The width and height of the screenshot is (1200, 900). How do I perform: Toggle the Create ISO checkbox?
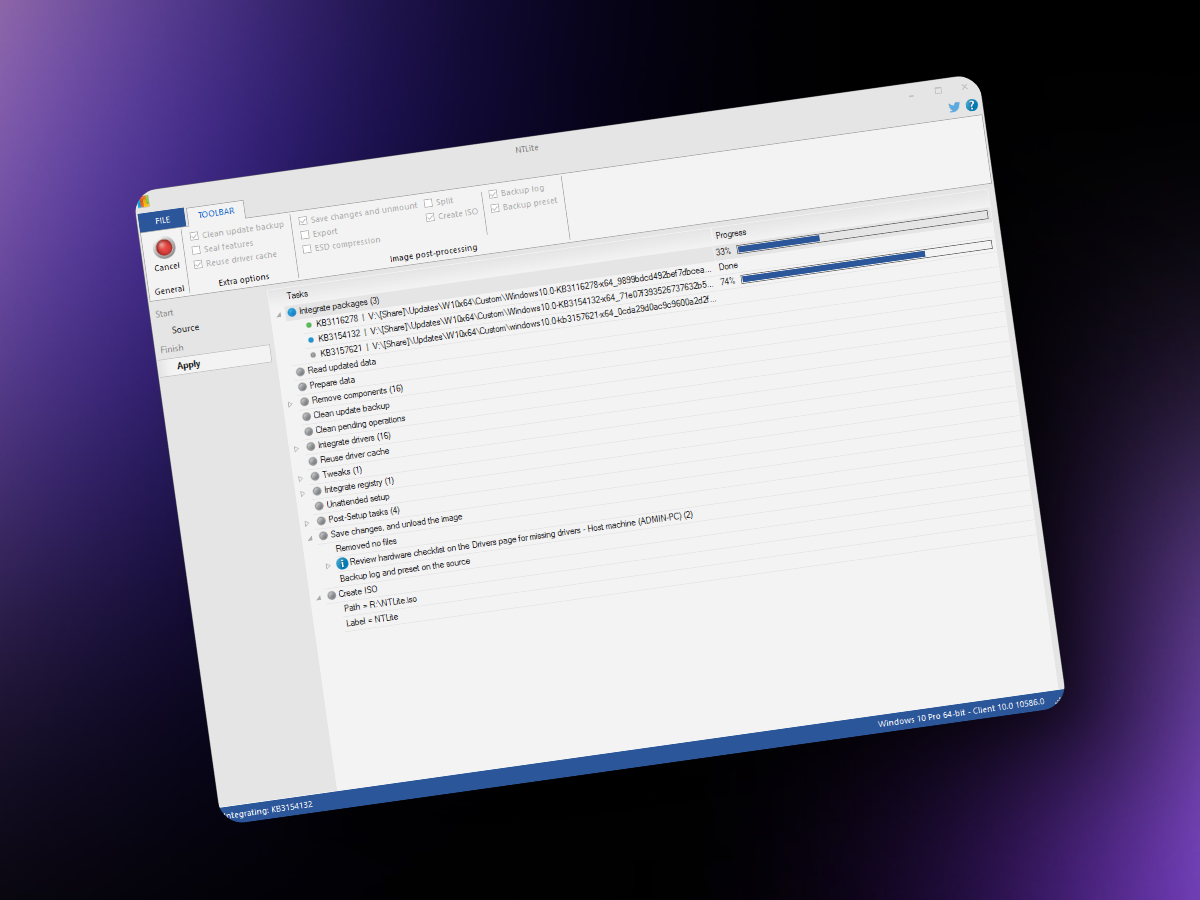click(430, 217)
